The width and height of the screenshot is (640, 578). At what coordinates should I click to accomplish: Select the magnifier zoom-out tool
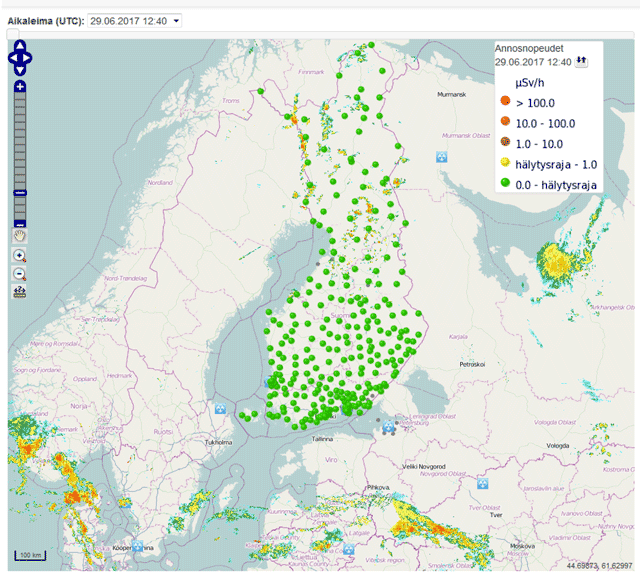point(20,273)
